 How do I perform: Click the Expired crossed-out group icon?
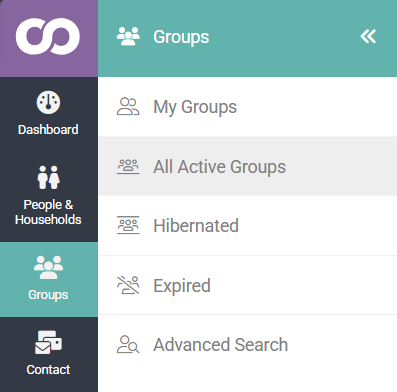[128, 285]
